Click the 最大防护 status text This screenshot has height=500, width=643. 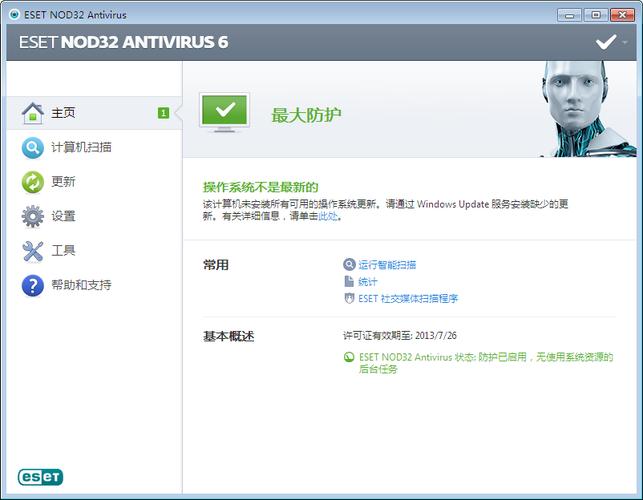tap(306, 115)
